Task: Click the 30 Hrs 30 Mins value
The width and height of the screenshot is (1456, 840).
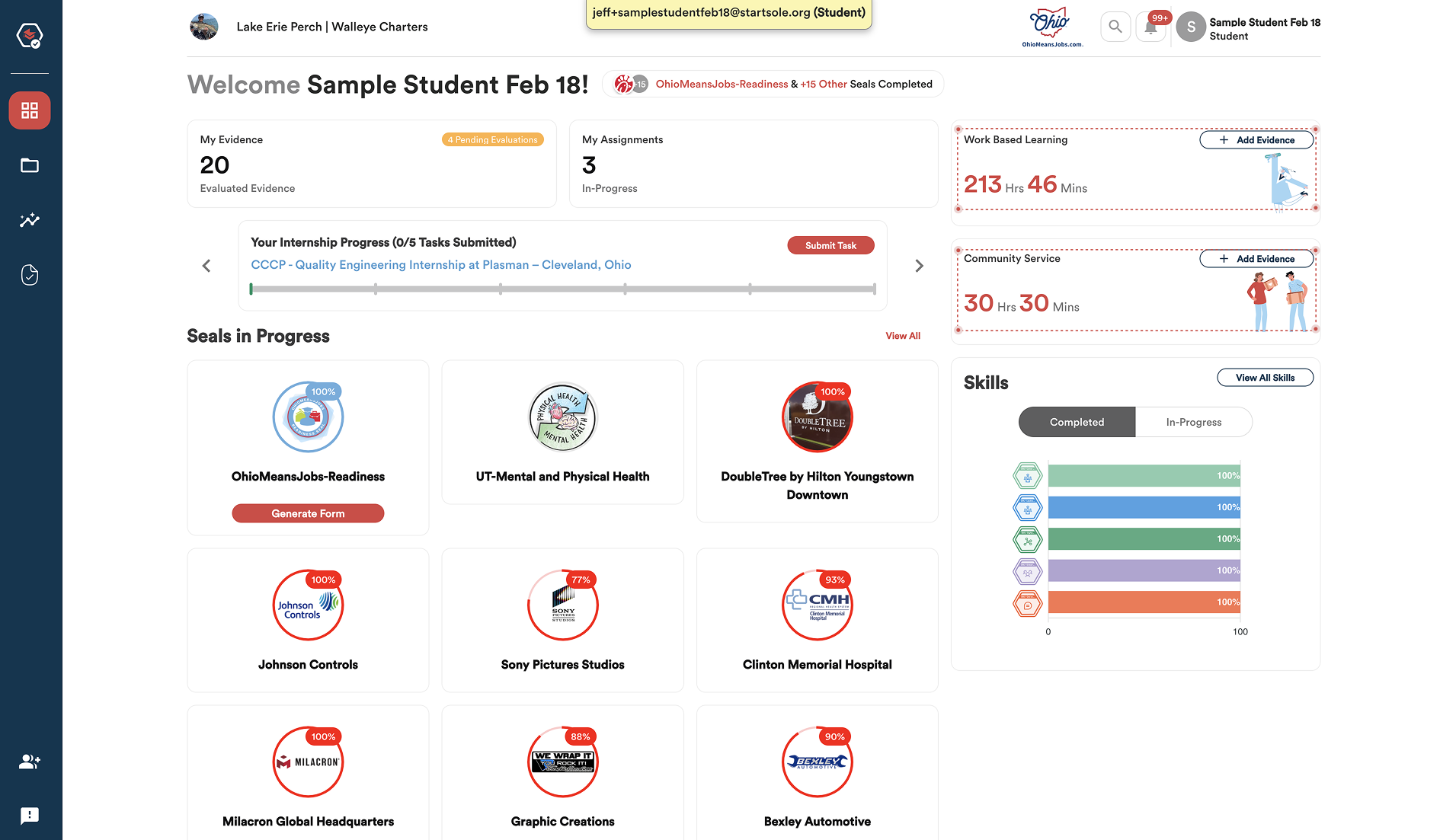Action: pos(1022,304)
